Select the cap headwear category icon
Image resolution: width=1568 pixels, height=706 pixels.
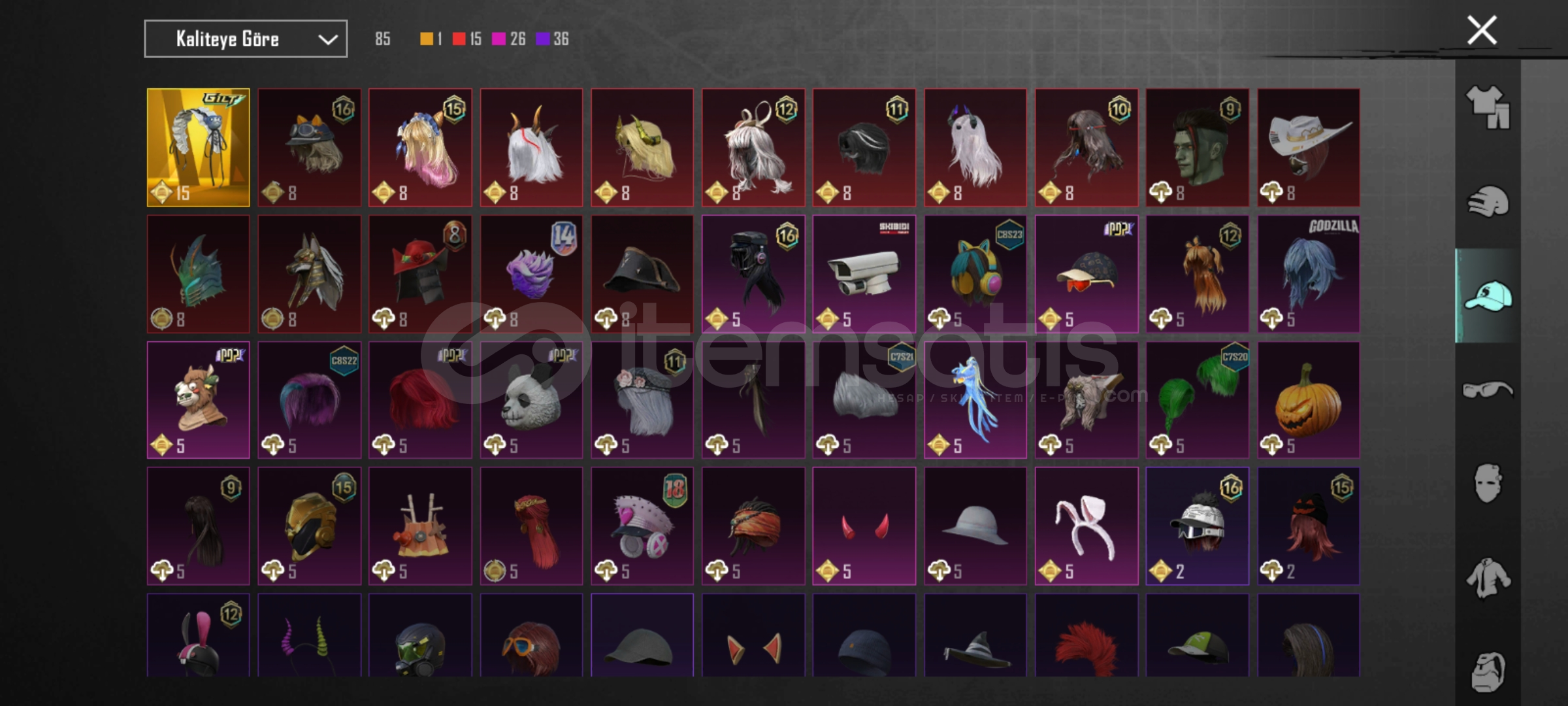click(1488, 295)
